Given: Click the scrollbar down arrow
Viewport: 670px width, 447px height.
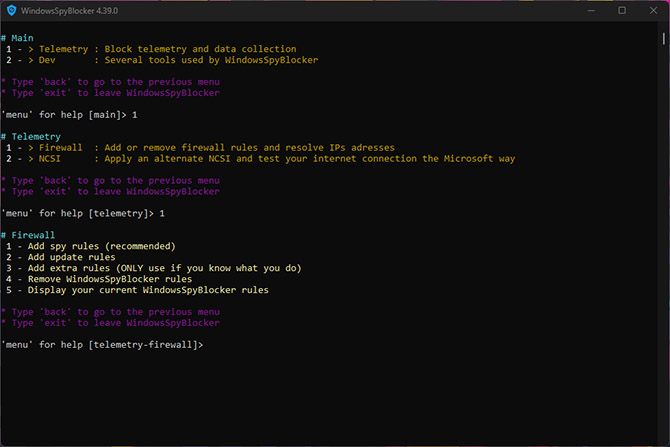Looking at the screenshot, I should tap(664, 440).
